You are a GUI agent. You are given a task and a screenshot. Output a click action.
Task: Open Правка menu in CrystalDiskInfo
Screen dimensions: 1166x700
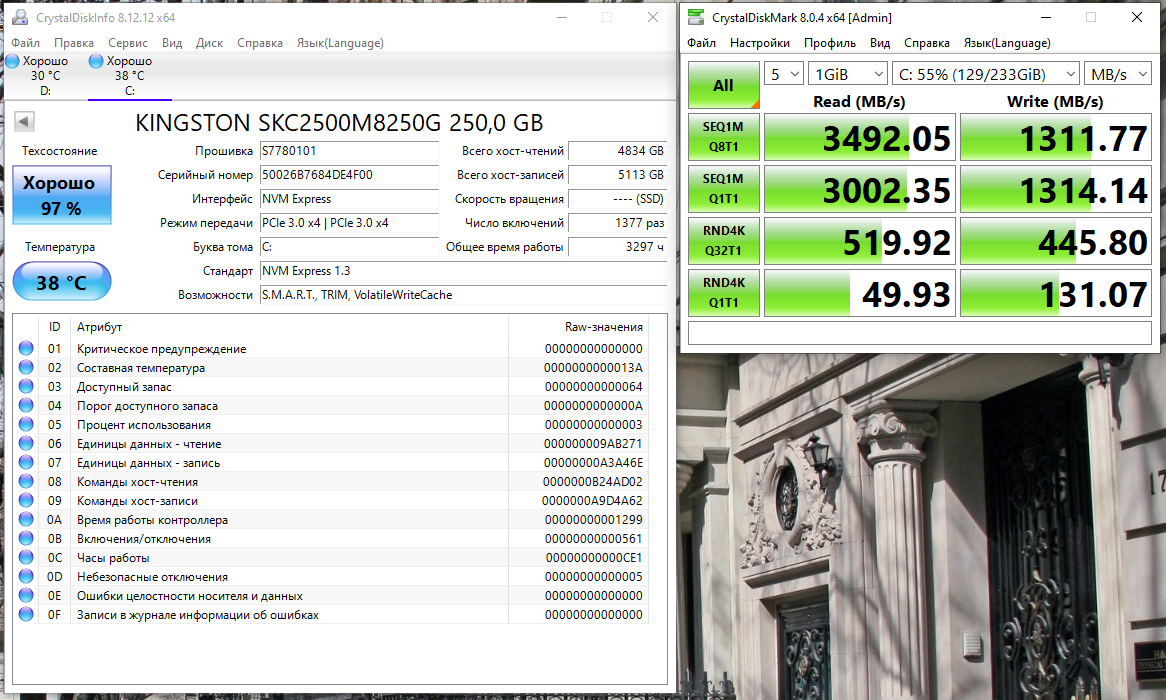tap(74, 43)
